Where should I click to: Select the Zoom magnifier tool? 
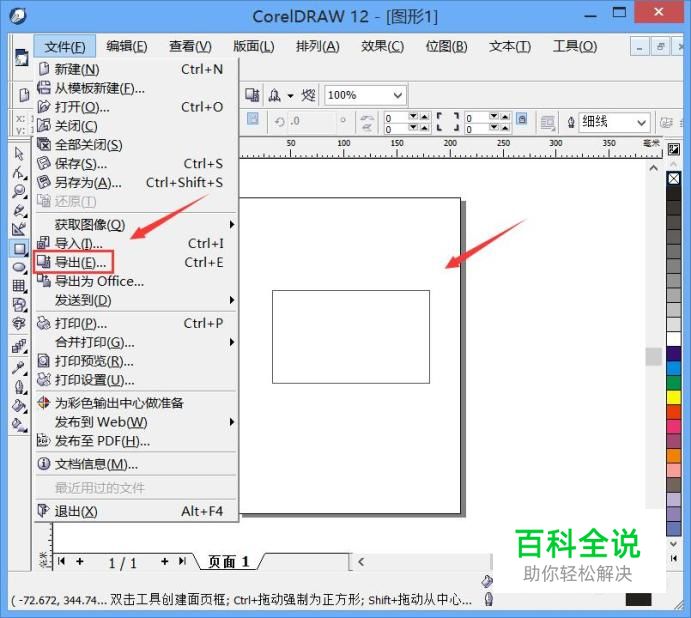point(19,192)
